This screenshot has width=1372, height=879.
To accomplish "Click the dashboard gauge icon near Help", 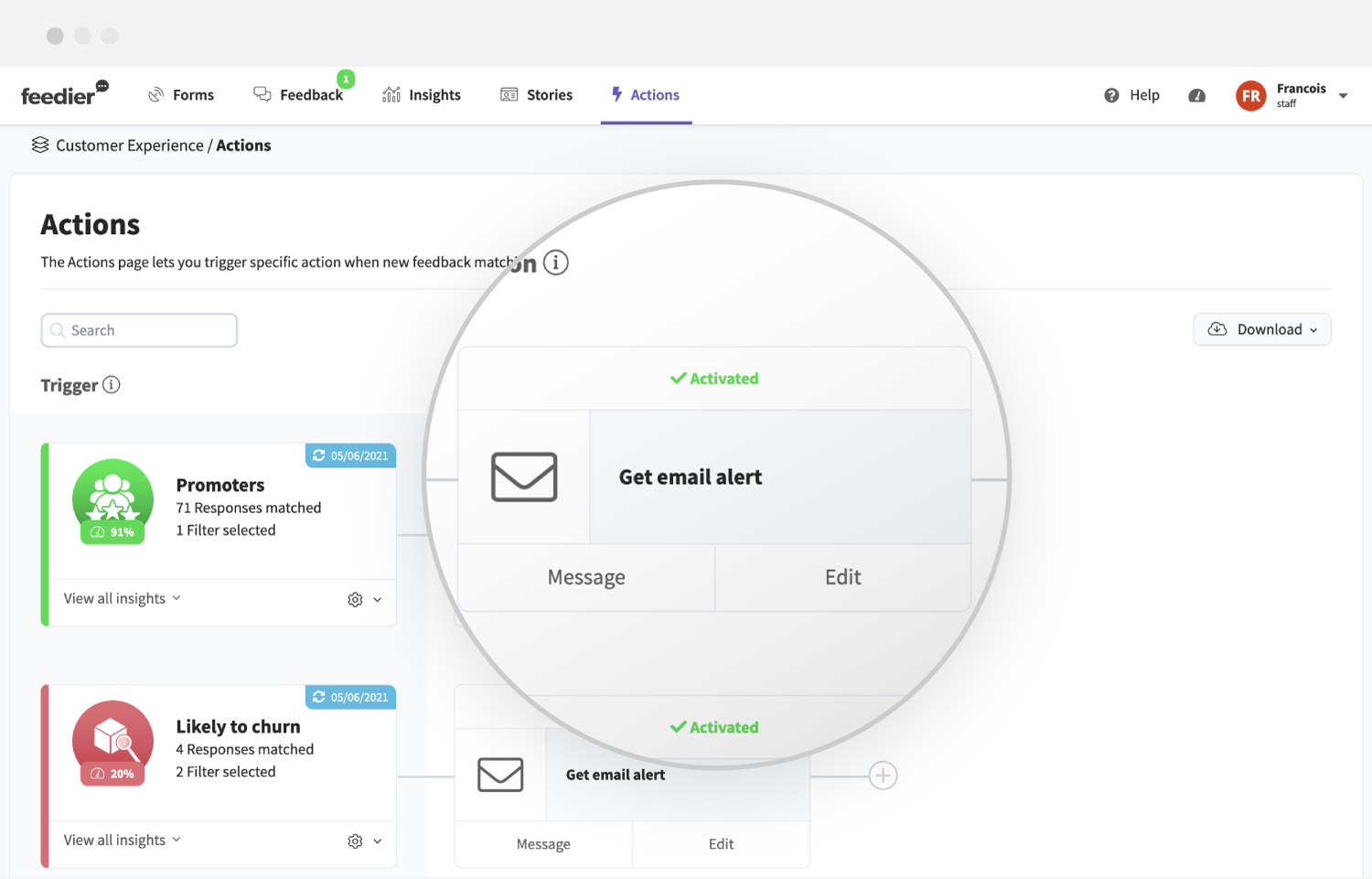I will pos(1196,95).
